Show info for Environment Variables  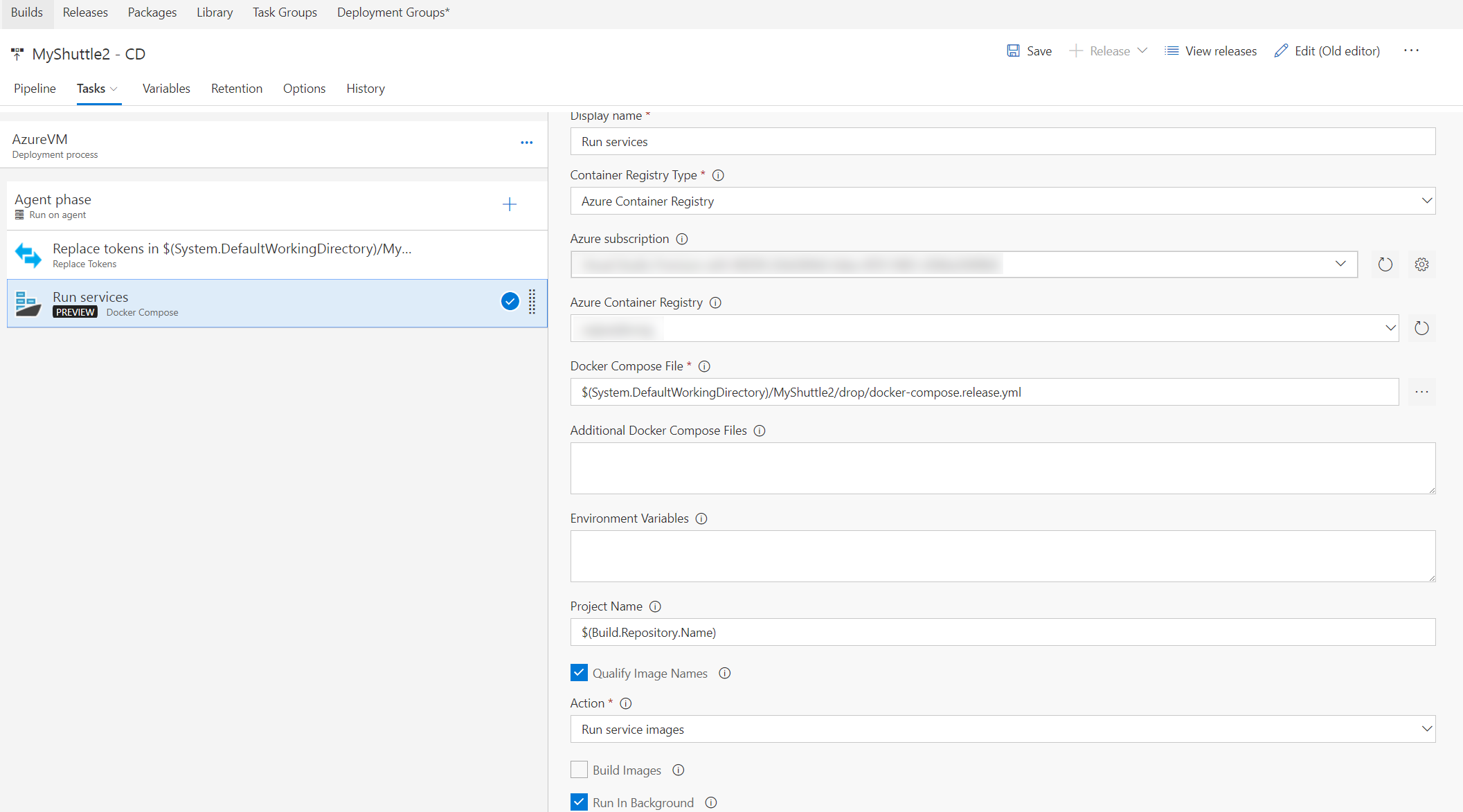click(701, 518)
